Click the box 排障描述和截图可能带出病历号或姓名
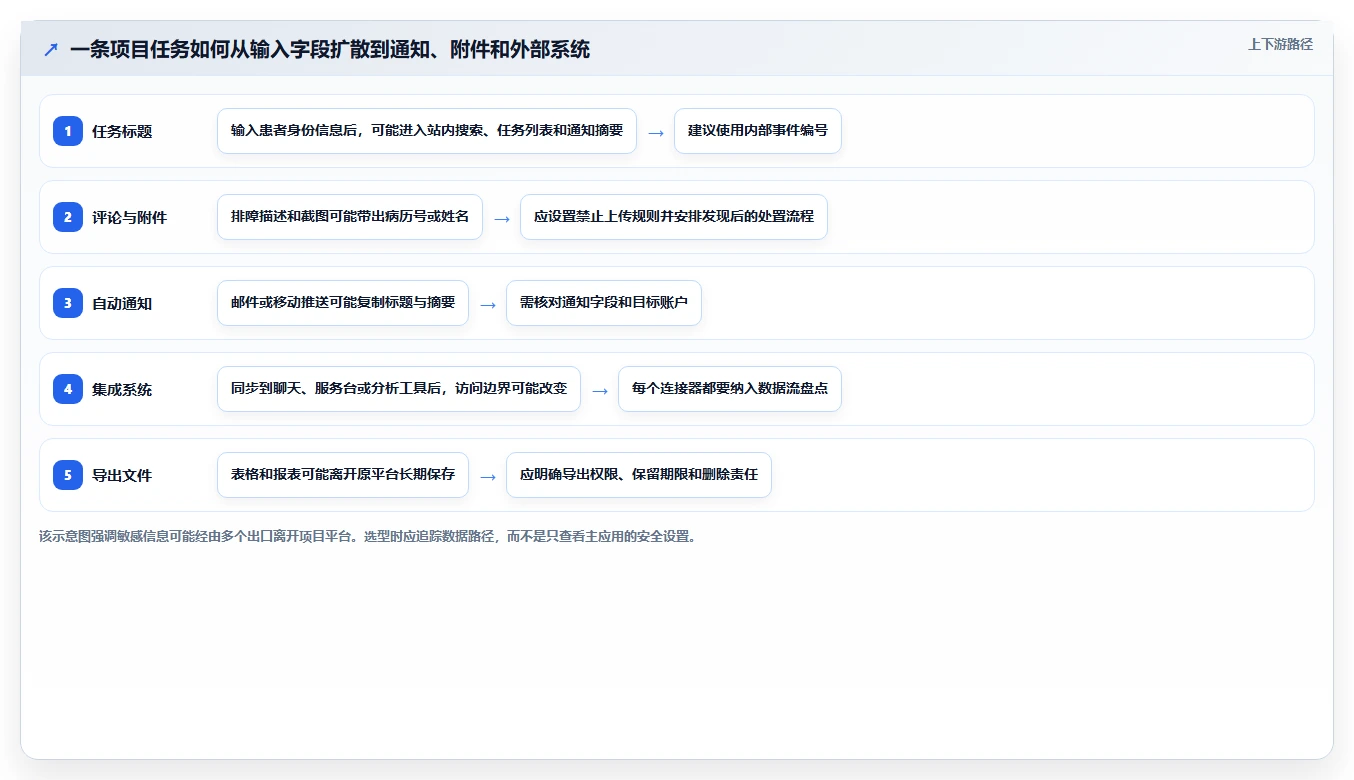 point(350,217)
